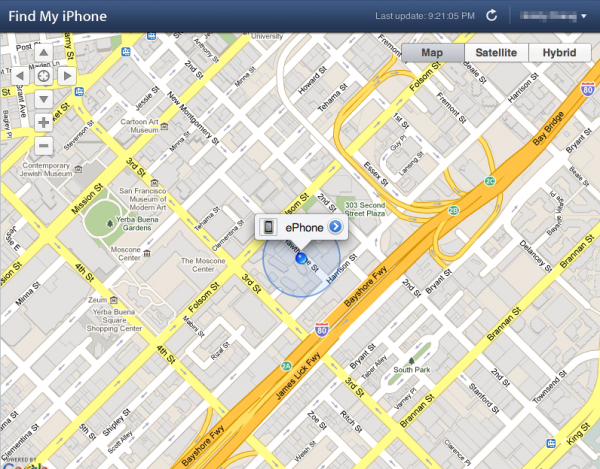The width and height of the screenshot is (600, 469).
Task: Click the Google logo link
Action: pos(24,466)
